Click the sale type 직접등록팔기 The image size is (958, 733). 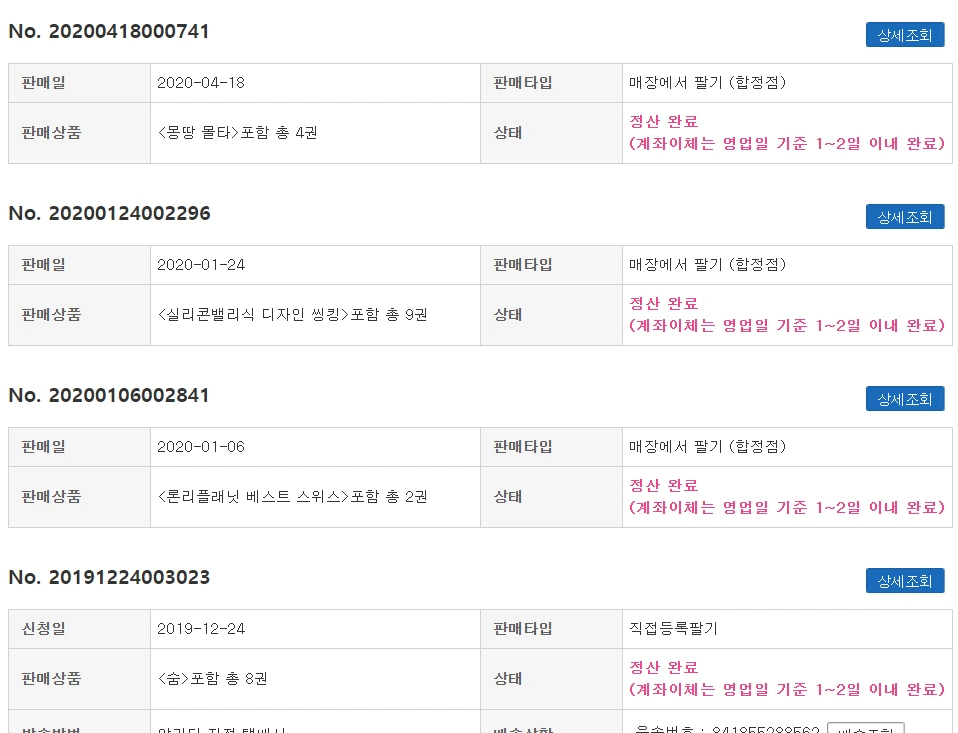[x=673, y=629]
